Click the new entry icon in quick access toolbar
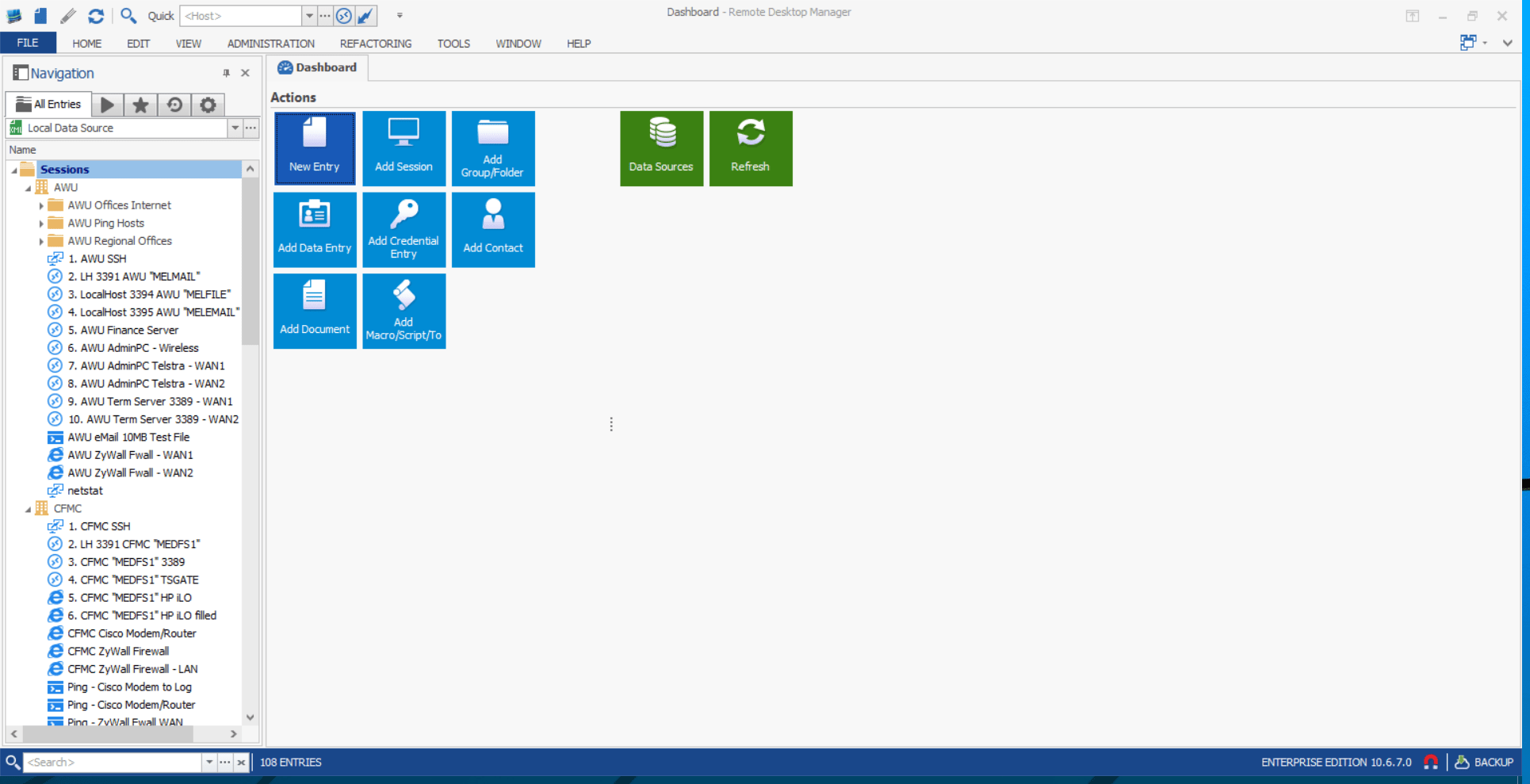1530x784 pixels. click(40, 16)
